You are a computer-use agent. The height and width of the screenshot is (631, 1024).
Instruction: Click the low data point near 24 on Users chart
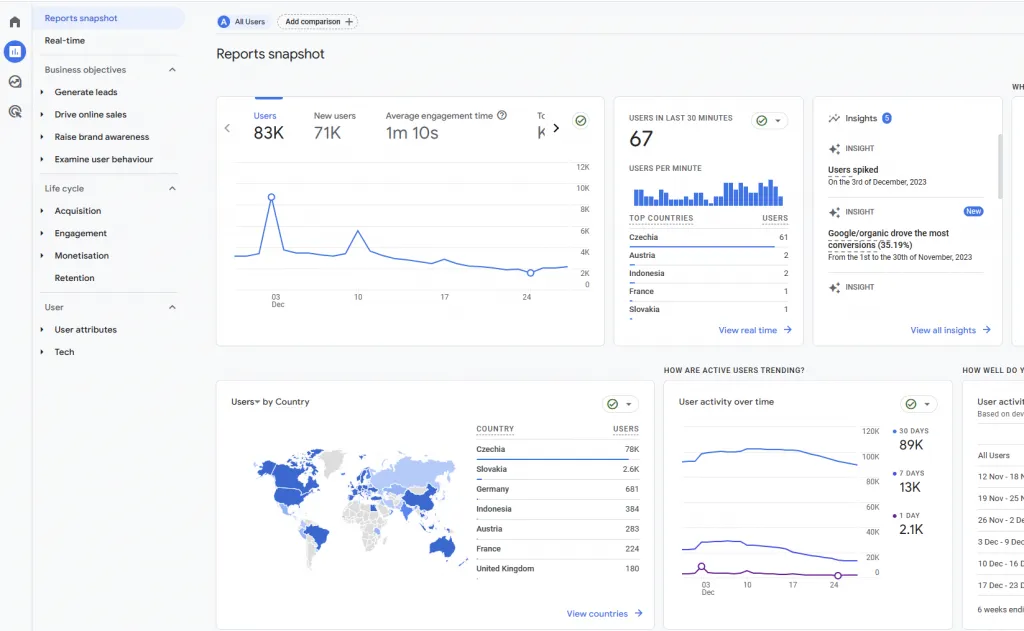(530, 273)
